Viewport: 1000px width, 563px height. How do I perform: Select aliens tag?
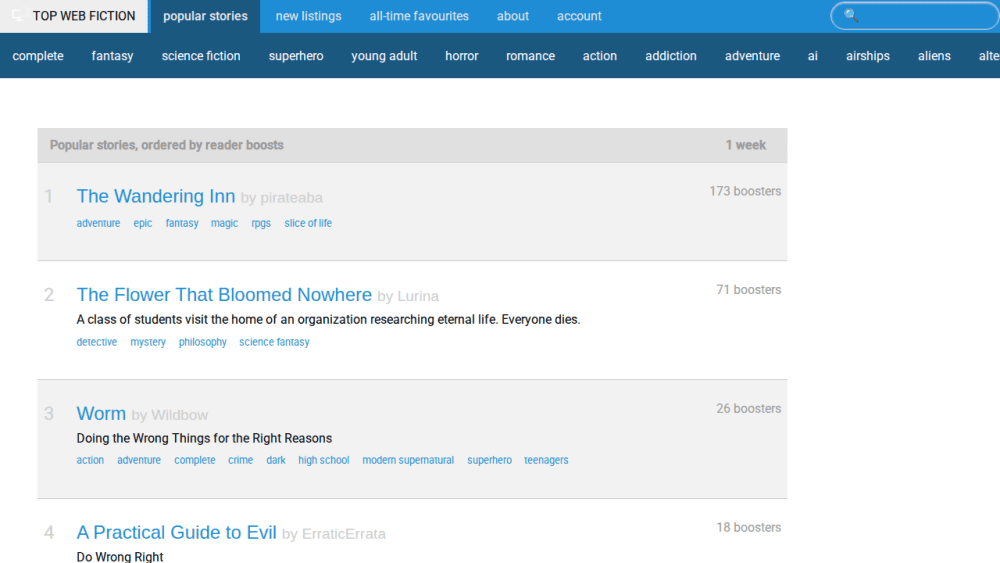click(934, 56)
